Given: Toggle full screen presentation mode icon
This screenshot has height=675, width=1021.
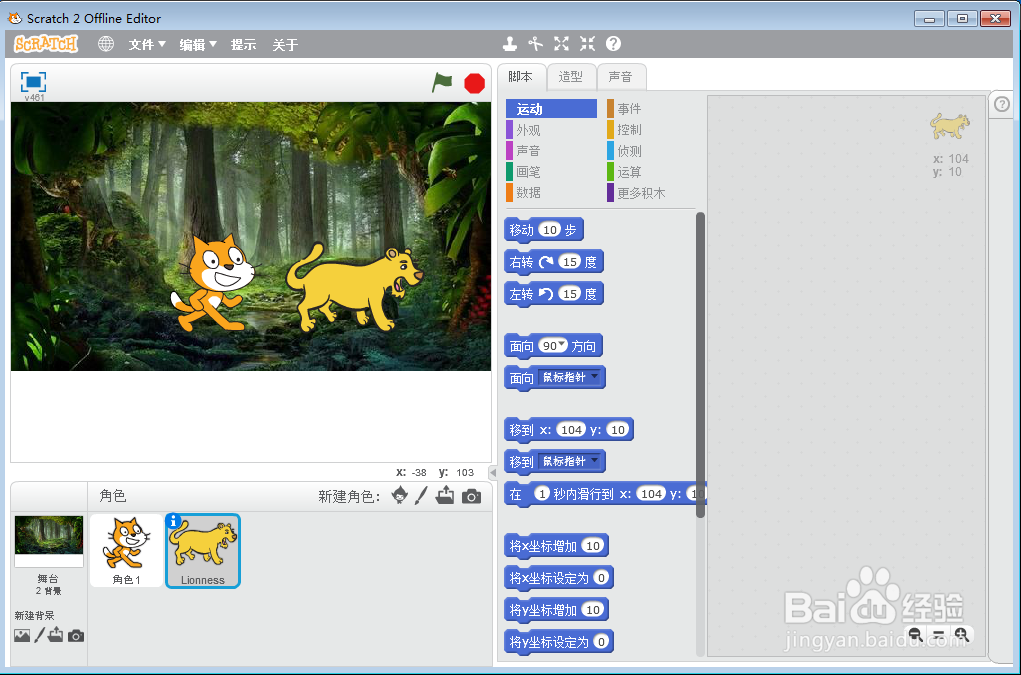Looking at the screenshot, I should pos(33,82).
